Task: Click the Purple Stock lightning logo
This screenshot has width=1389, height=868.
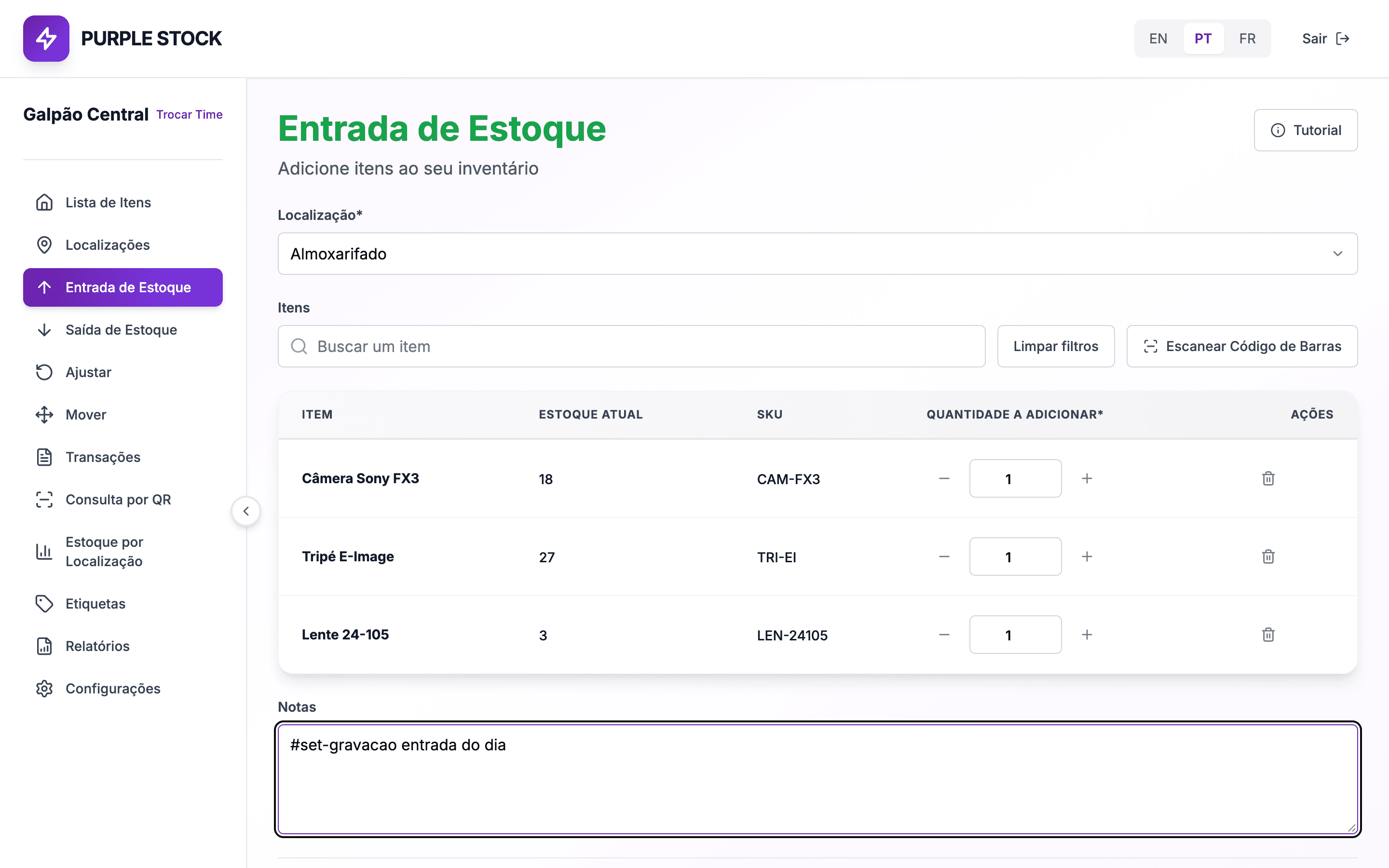Action: click(x=46, y=39)
